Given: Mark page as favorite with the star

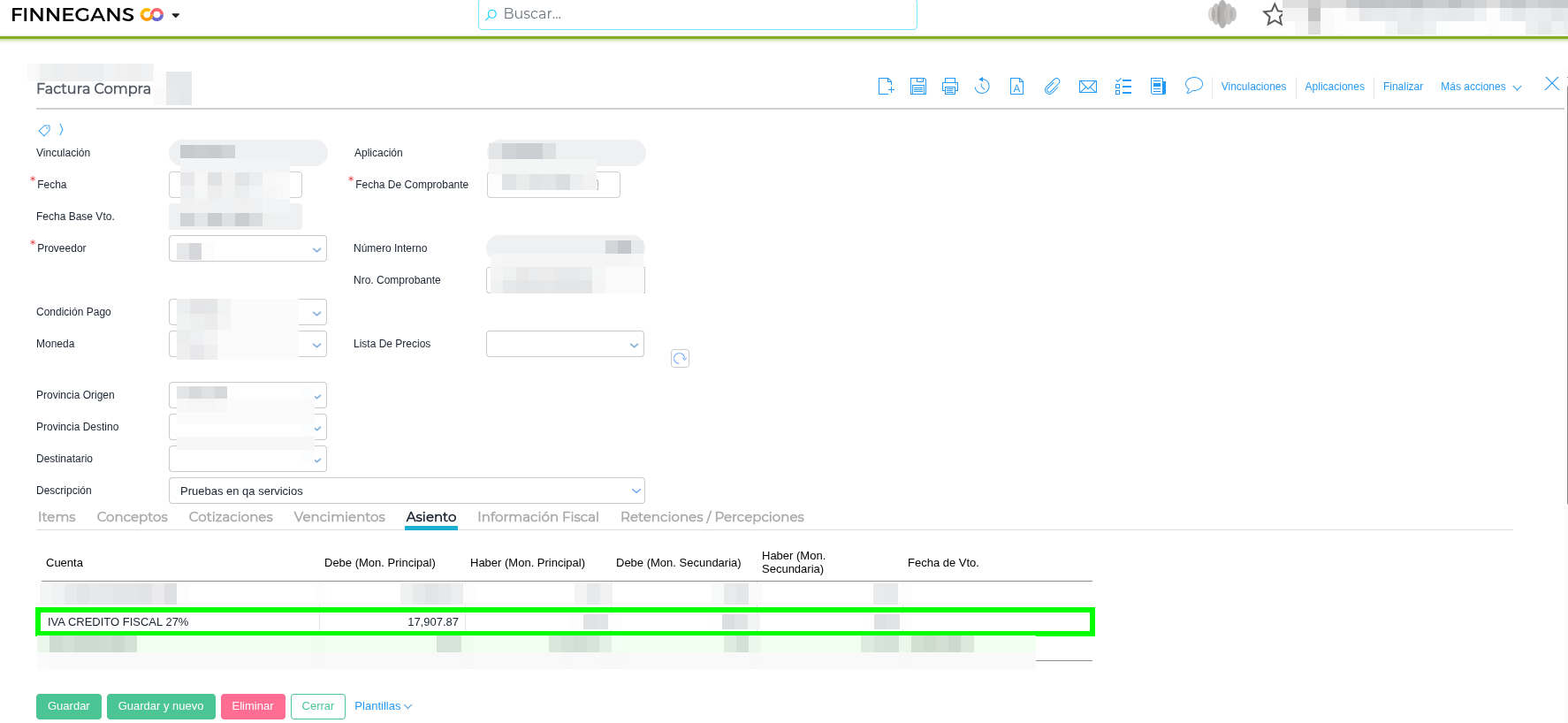Looking at the screenshot, I should click(1274, 15).
